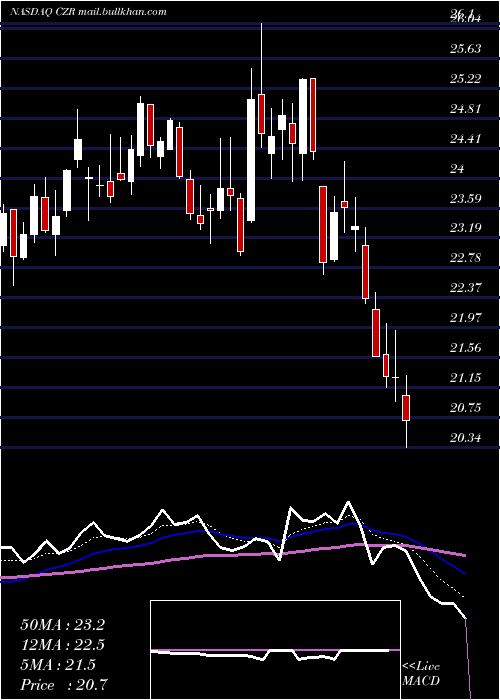Click the 12MA : 22.5 readout

pyautogui.click(x=62, y=645)
